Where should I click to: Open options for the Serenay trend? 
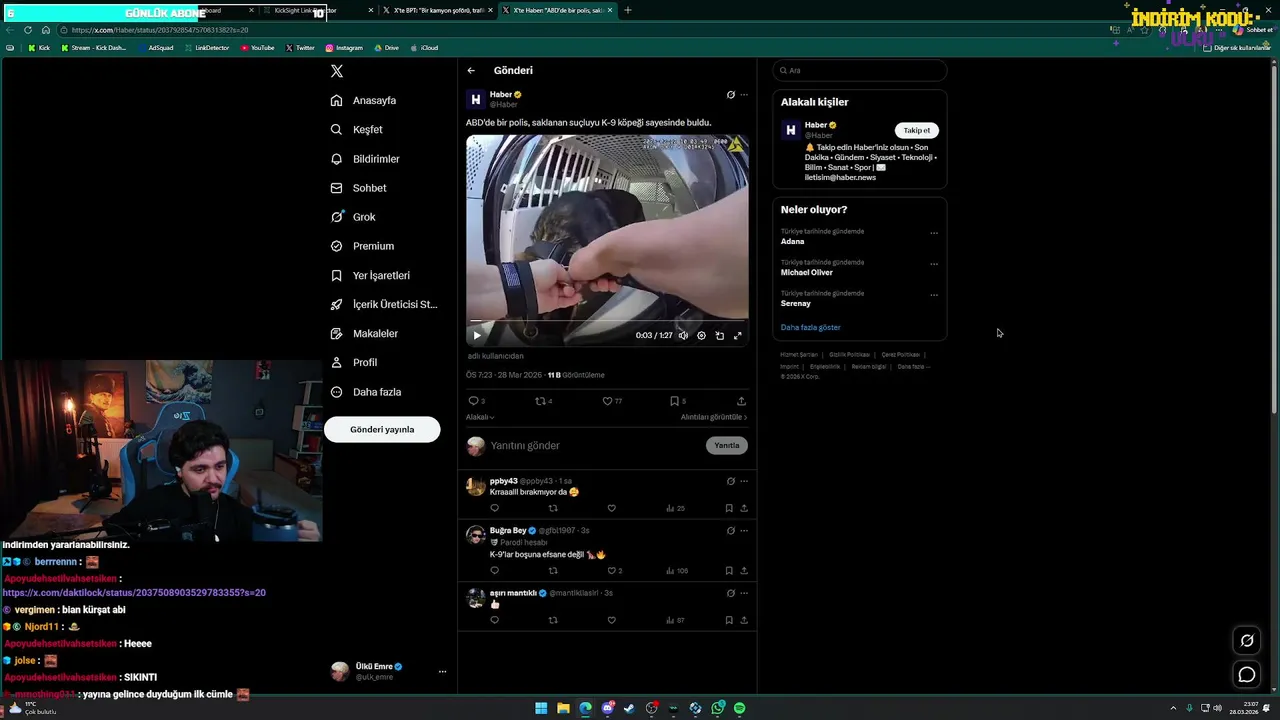click(934, 295)
